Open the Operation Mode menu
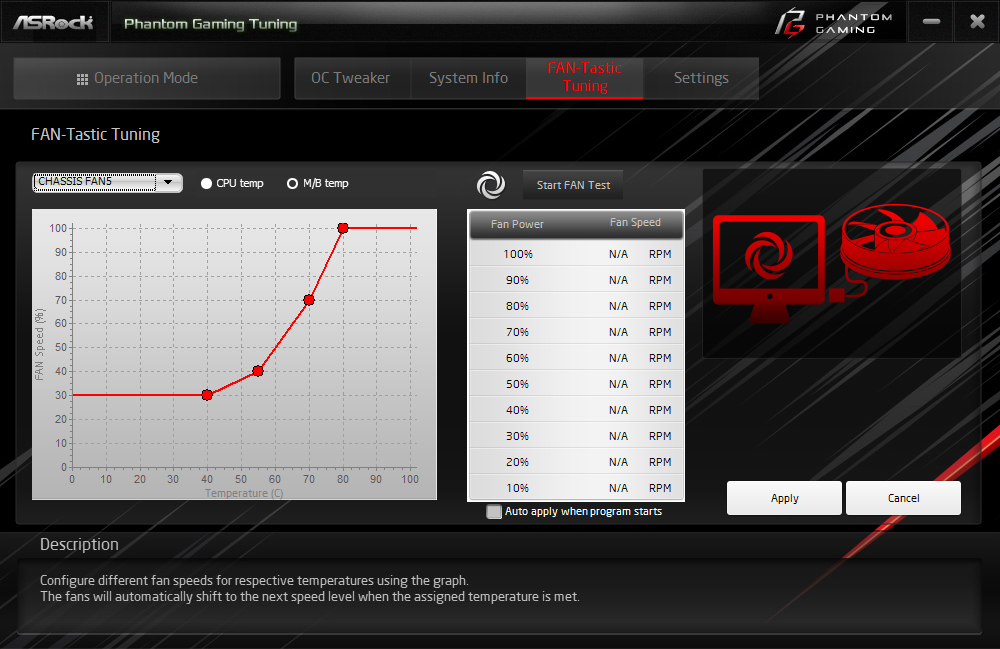1000x649 pixels. (147, 78)
